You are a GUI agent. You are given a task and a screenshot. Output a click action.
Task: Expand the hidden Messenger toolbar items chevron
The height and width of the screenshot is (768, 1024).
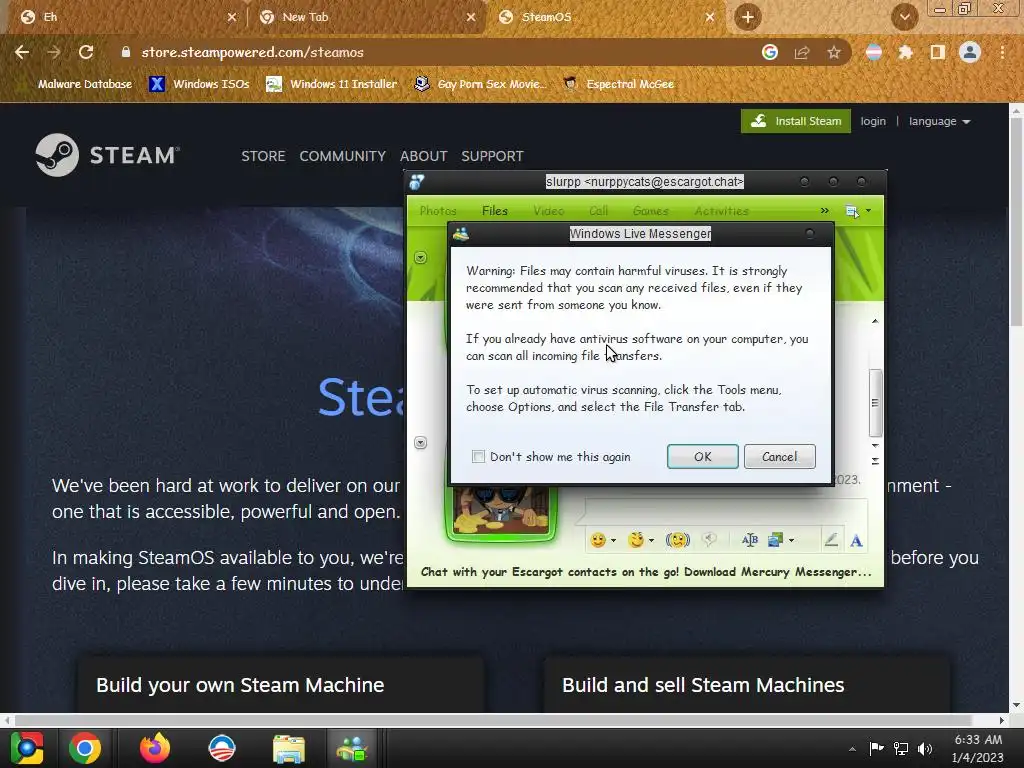point(824,210)
